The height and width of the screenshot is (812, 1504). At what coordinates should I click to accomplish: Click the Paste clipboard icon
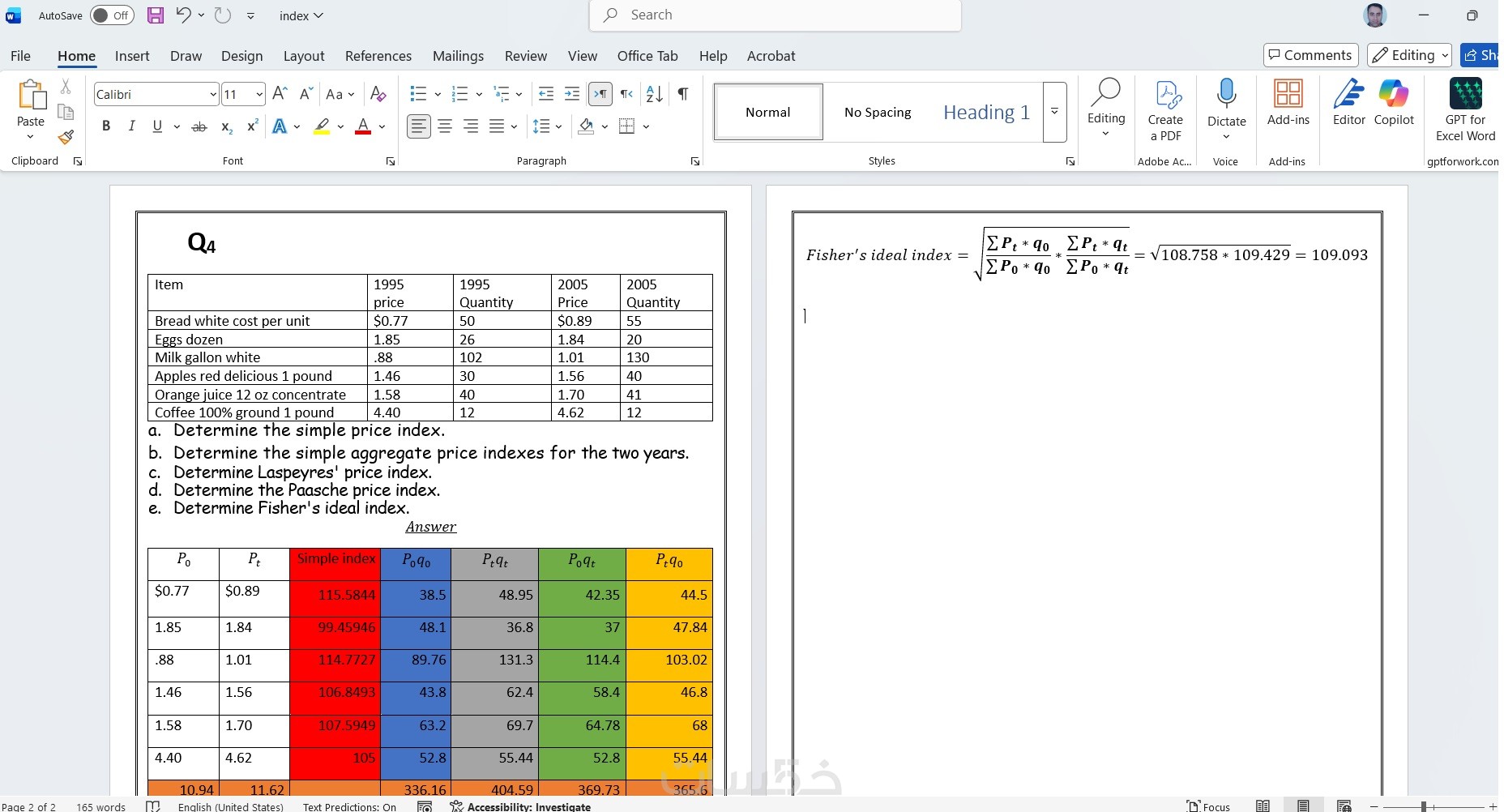[31, 95]
